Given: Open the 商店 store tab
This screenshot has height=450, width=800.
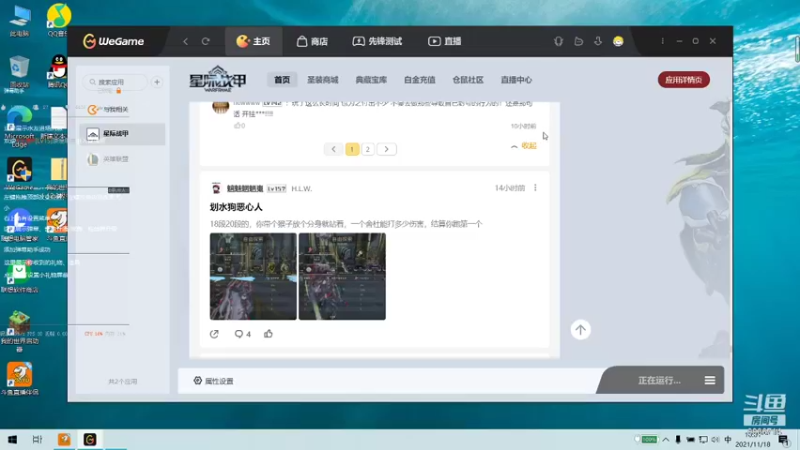Looking at the screenshot, I should tap(312, 41).
